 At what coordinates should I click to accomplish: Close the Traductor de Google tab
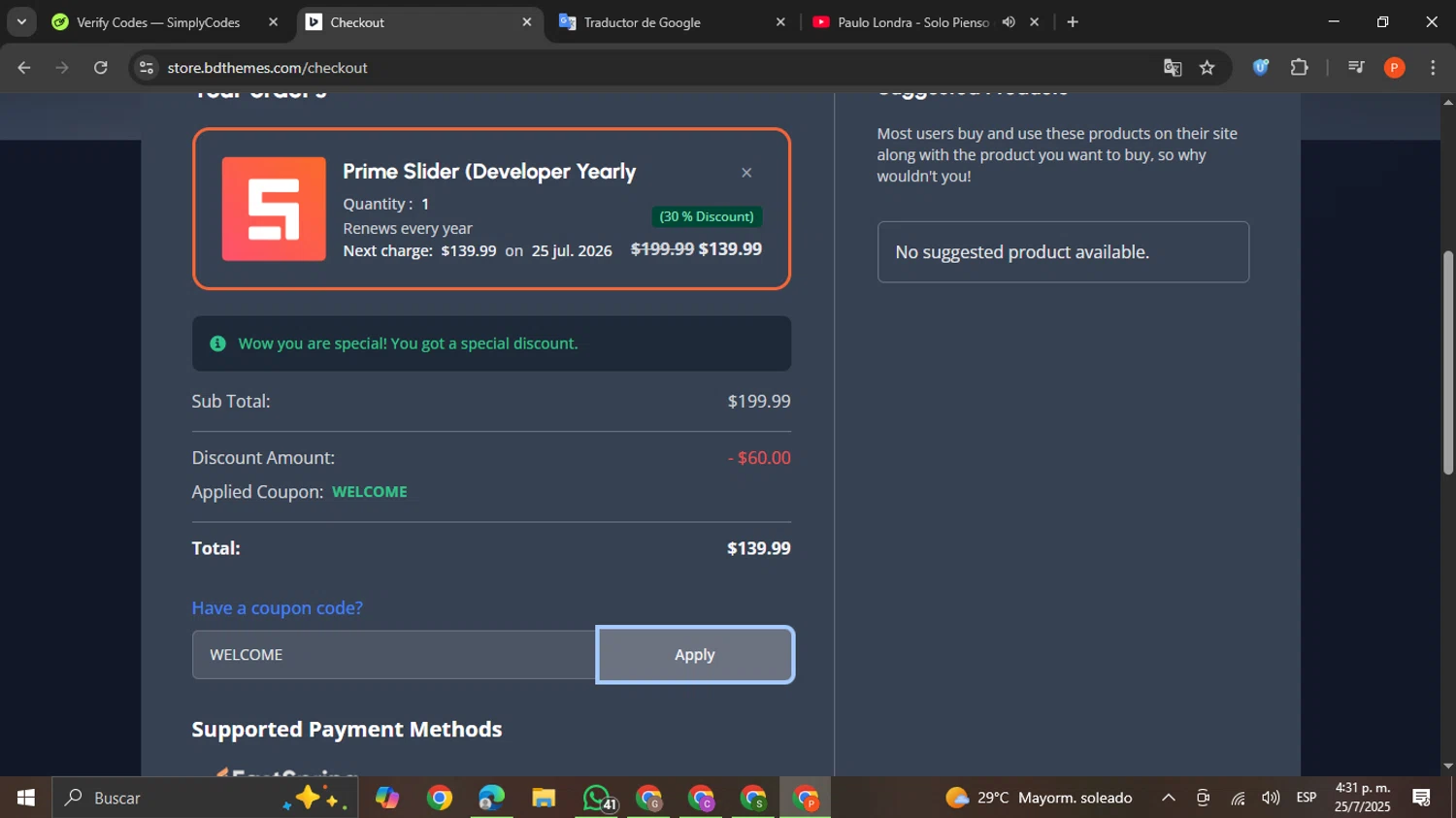point(779,22)
